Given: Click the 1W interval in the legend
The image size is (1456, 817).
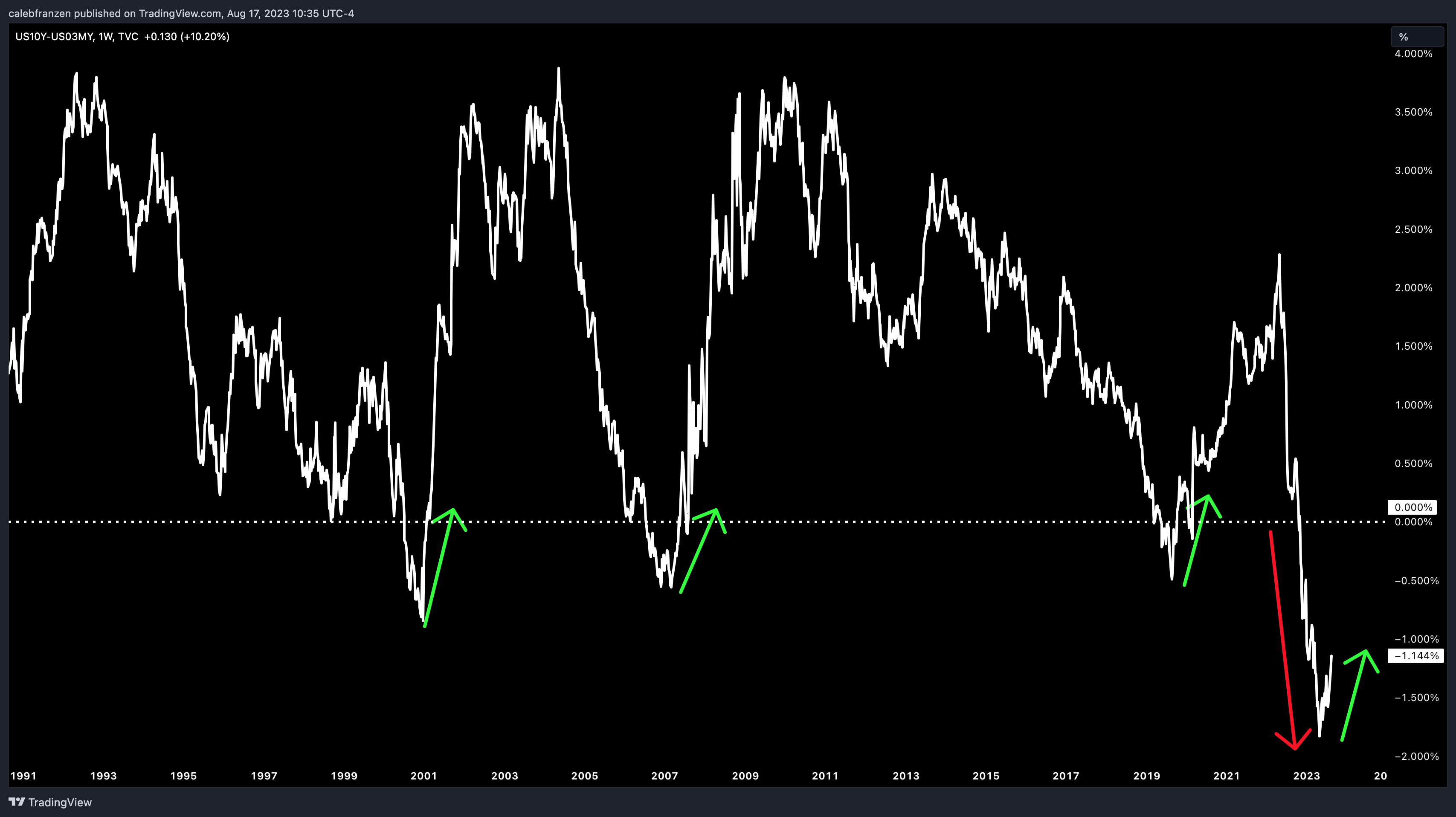Looking at the screenshot, I should [105, 37].
